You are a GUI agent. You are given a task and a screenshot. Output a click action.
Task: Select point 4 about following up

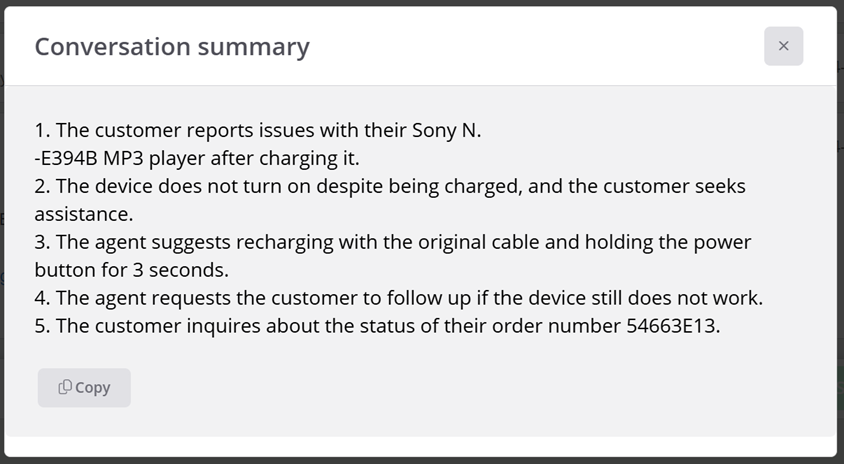pyautogui.click(x=399, y=298)
